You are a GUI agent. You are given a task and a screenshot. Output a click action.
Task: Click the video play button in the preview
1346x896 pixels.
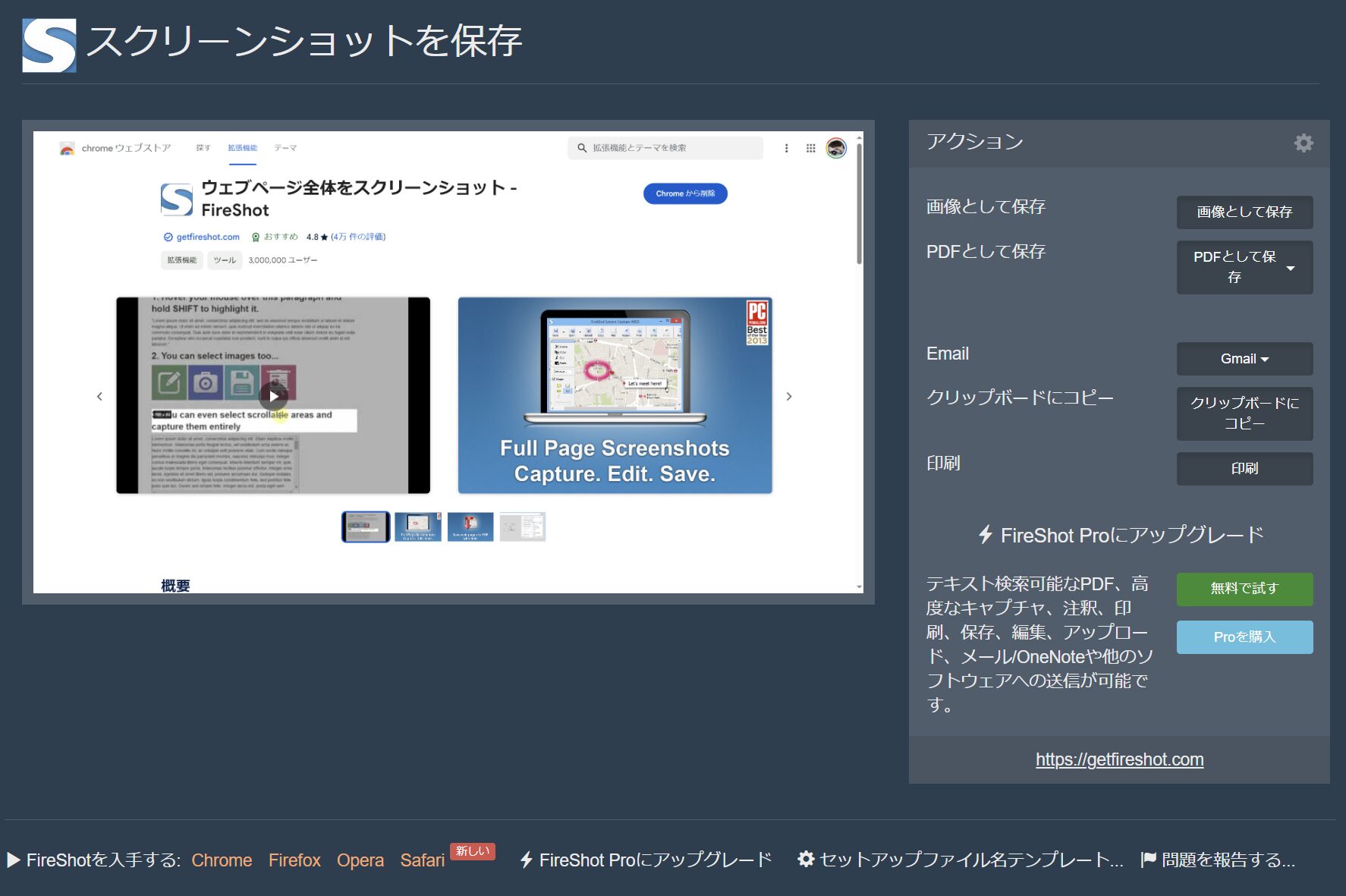[274, 396]
